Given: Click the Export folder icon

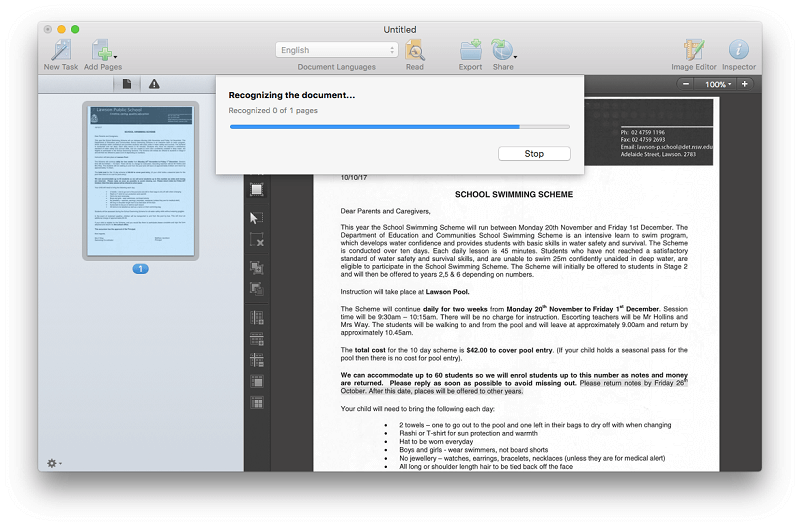Looking at the screenshot, I should coord(470,50).
